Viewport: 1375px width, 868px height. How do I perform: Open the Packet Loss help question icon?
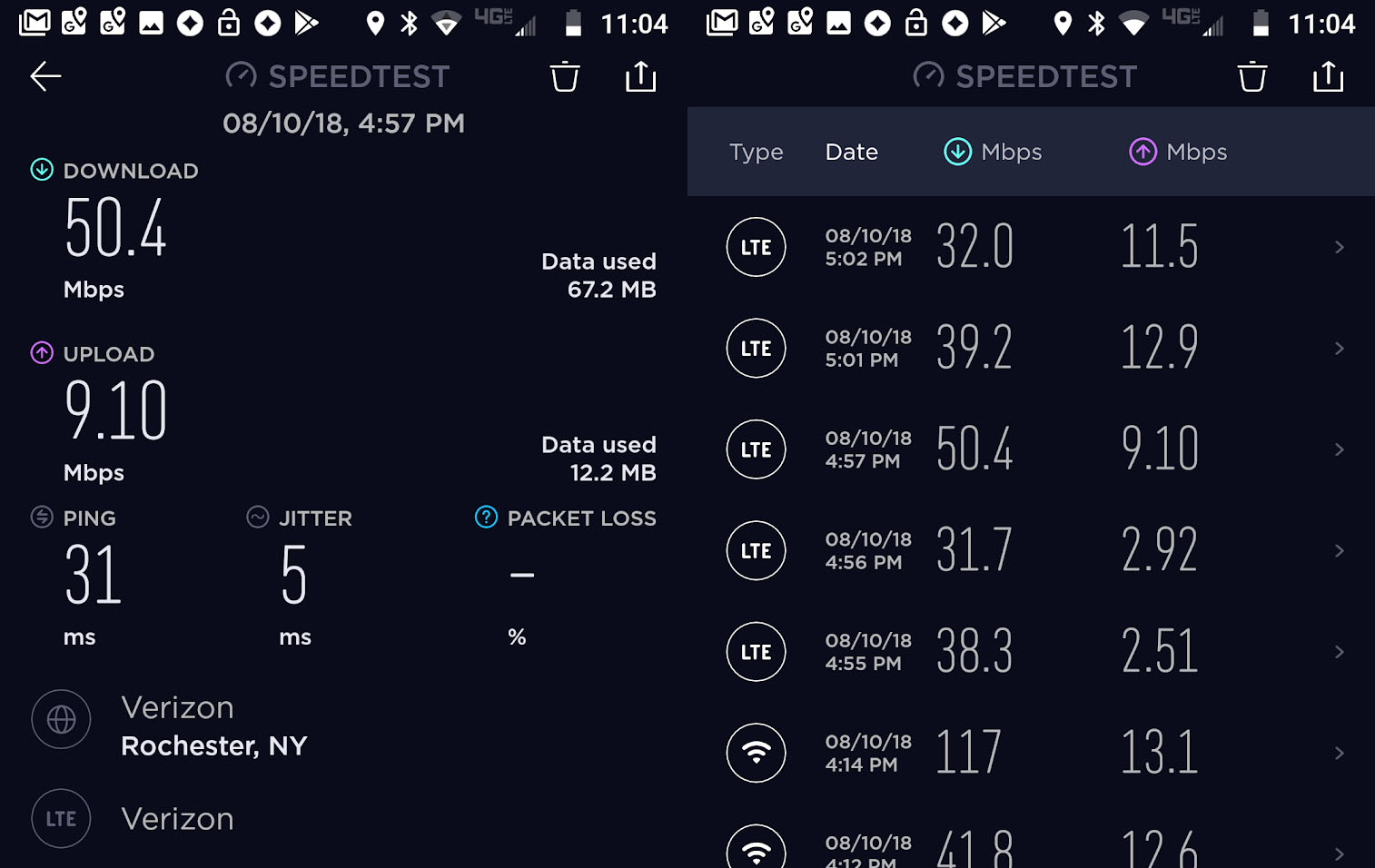tap(486, 518)
